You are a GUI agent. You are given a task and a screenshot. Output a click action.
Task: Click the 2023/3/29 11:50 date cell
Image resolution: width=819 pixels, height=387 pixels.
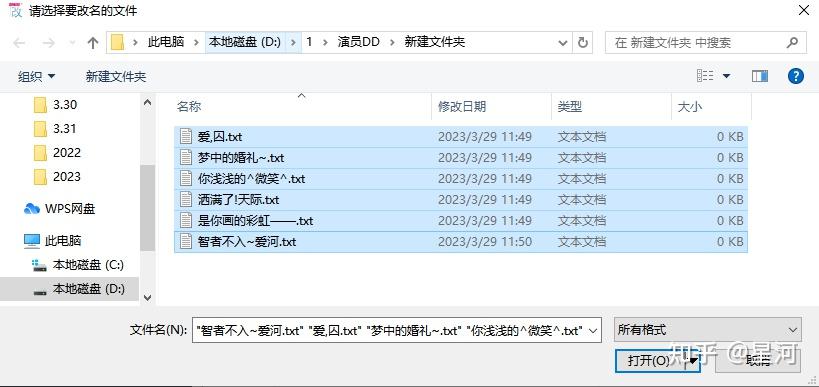(485, 242)
